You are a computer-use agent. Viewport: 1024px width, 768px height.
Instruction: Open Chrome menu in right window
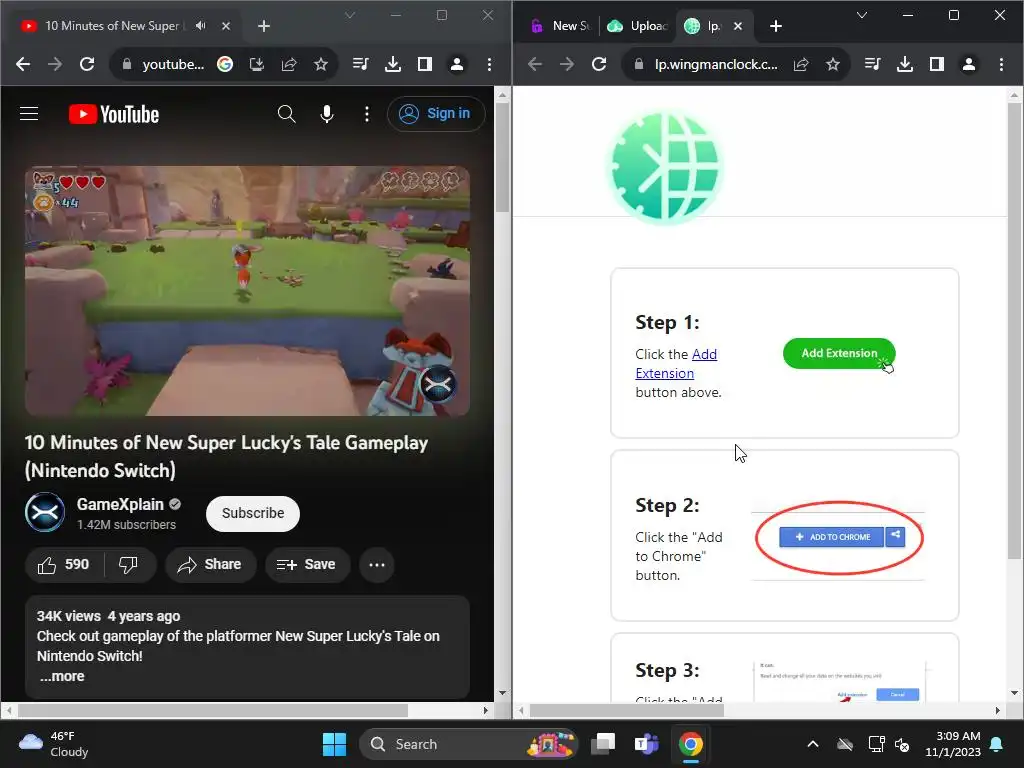point(1001,64)
